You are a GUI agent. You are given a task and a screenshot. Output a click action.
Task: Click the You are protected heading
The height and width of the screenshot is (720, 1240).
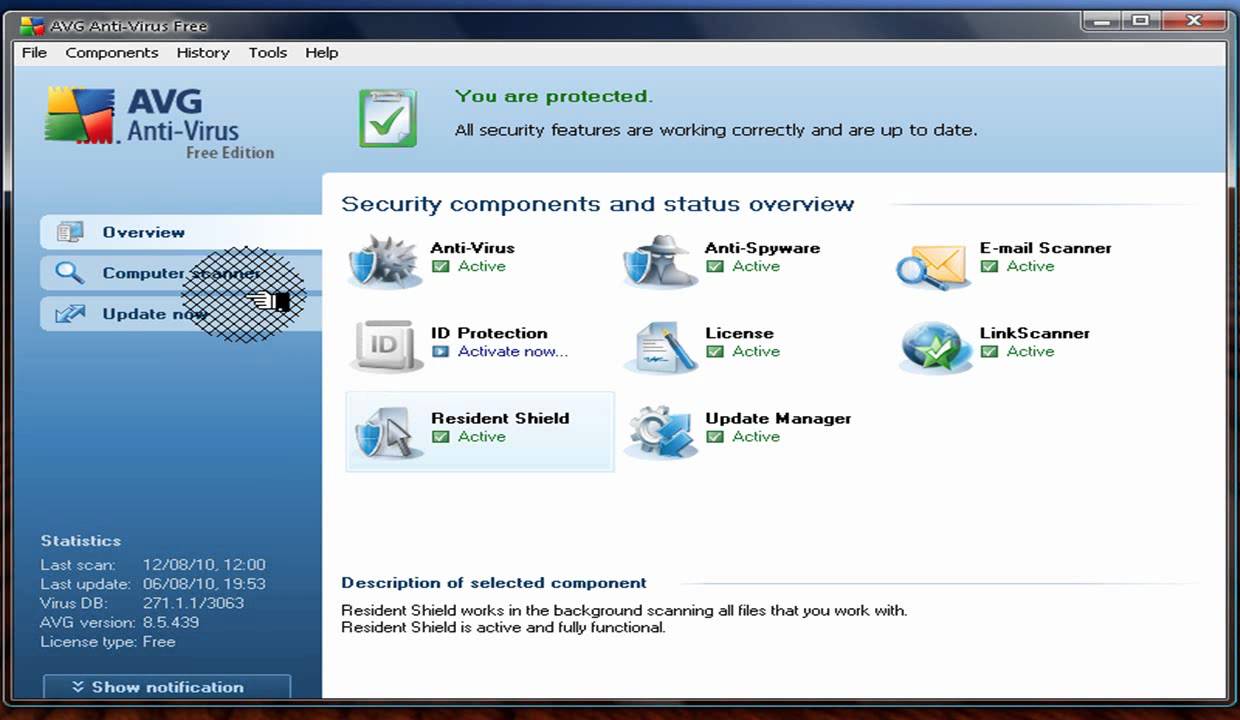click(x=553, y=96)
